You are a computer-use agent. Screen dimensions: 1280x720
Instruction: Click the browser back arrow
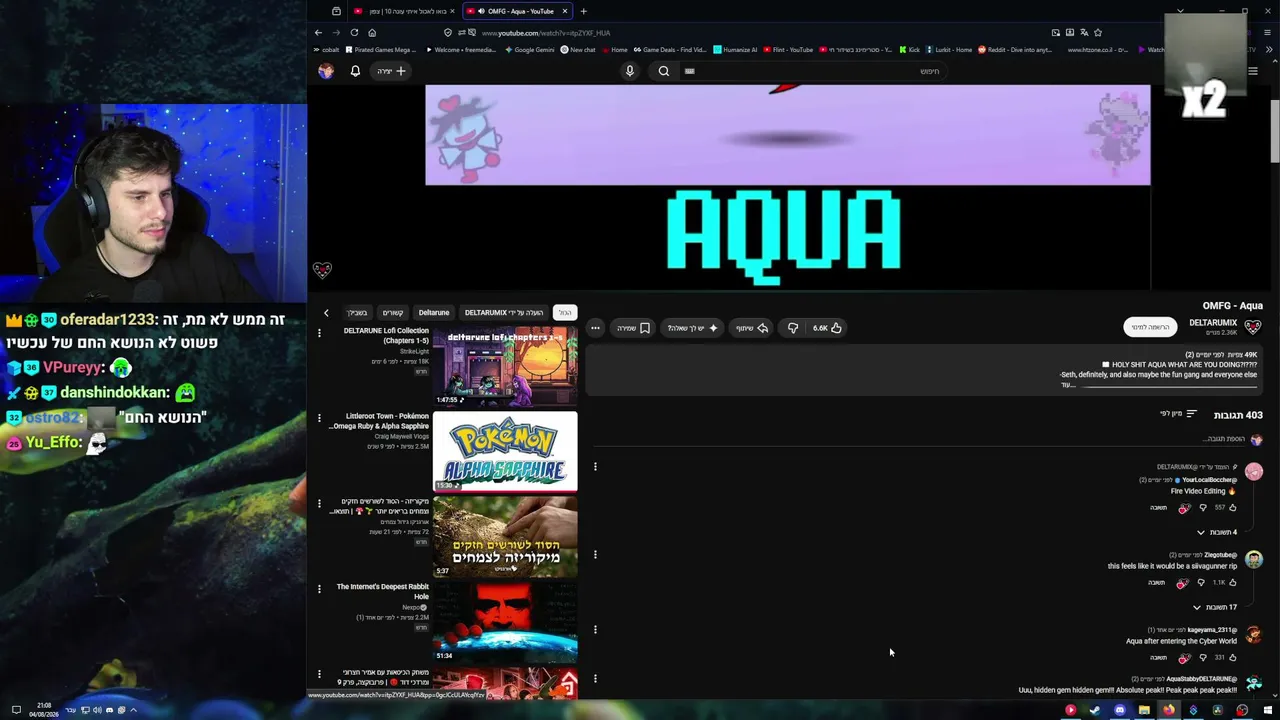[x=319, y=32]
